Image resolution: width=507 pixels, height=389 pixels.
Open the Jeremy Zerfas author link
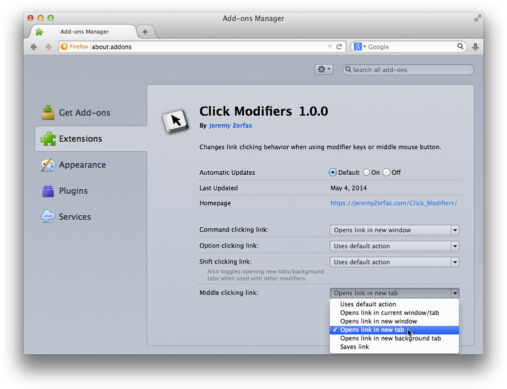(230, 126)
